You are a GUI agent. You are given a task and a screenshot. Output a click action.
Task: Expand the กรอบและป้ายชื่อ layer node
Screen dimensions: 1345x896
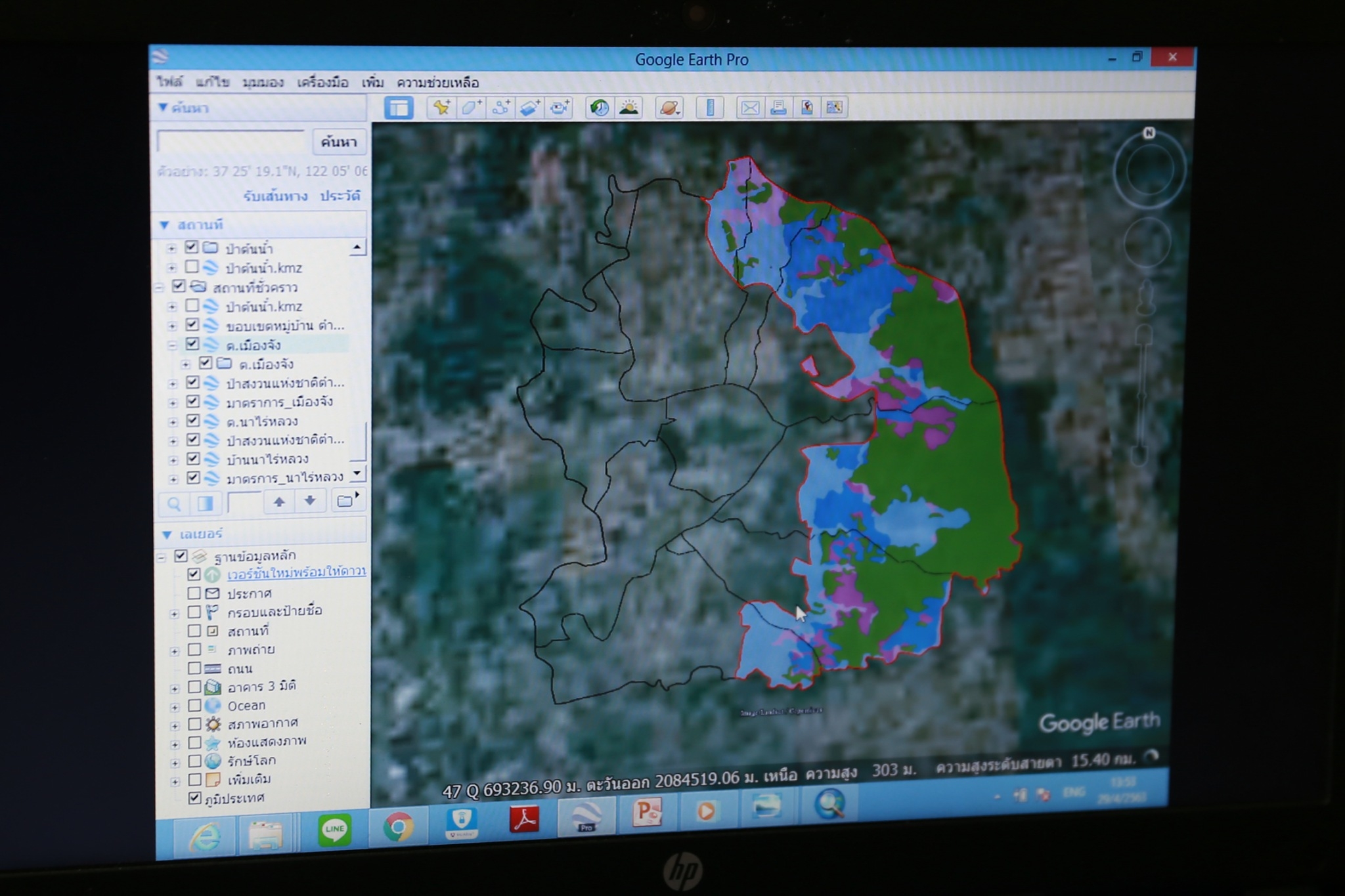(174, 614)
